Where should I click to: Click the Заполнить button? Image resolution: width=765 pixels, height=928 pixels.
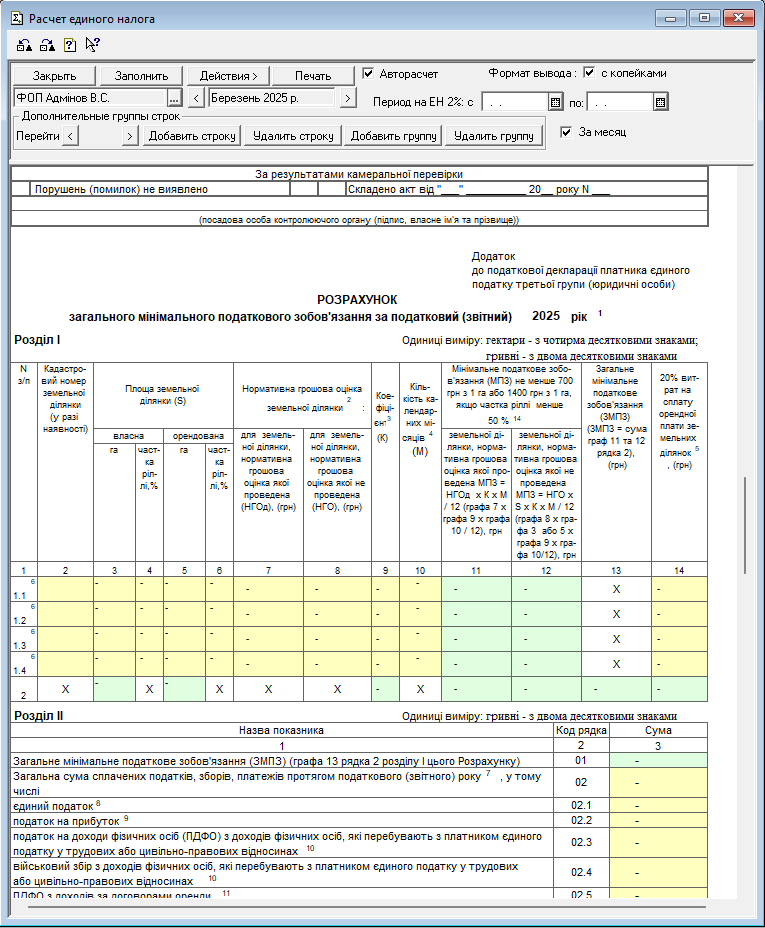[141, 76]
